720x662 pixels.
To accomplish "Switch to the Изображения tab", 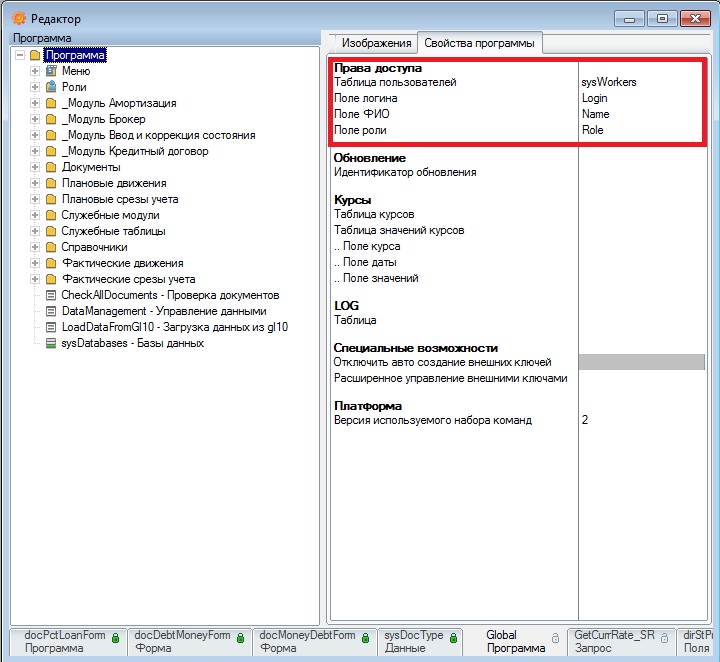I will [376, 43].
